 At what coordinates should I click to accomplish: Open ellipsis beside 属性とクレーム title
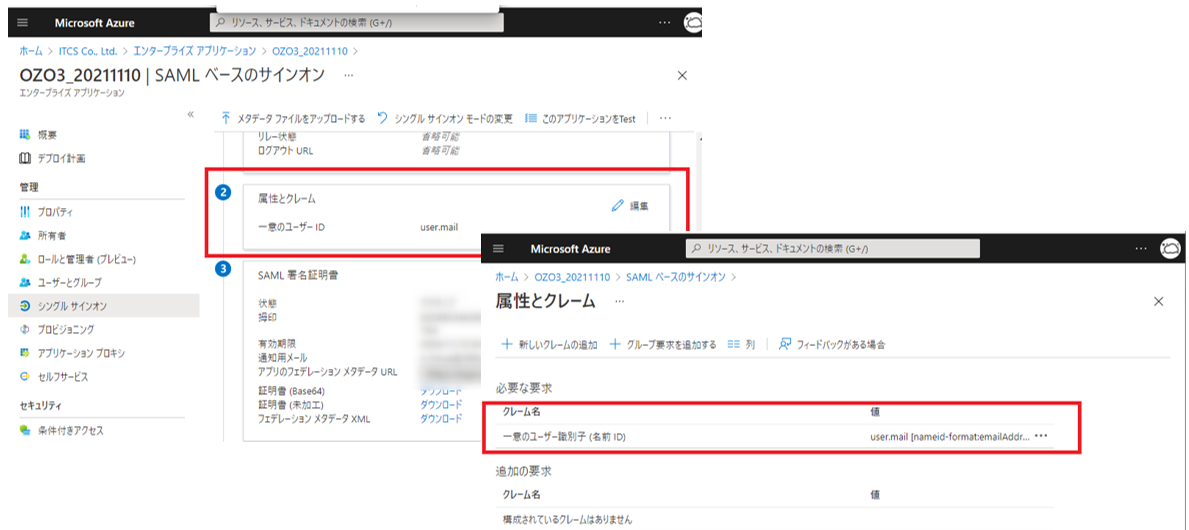tap(620, 301)
